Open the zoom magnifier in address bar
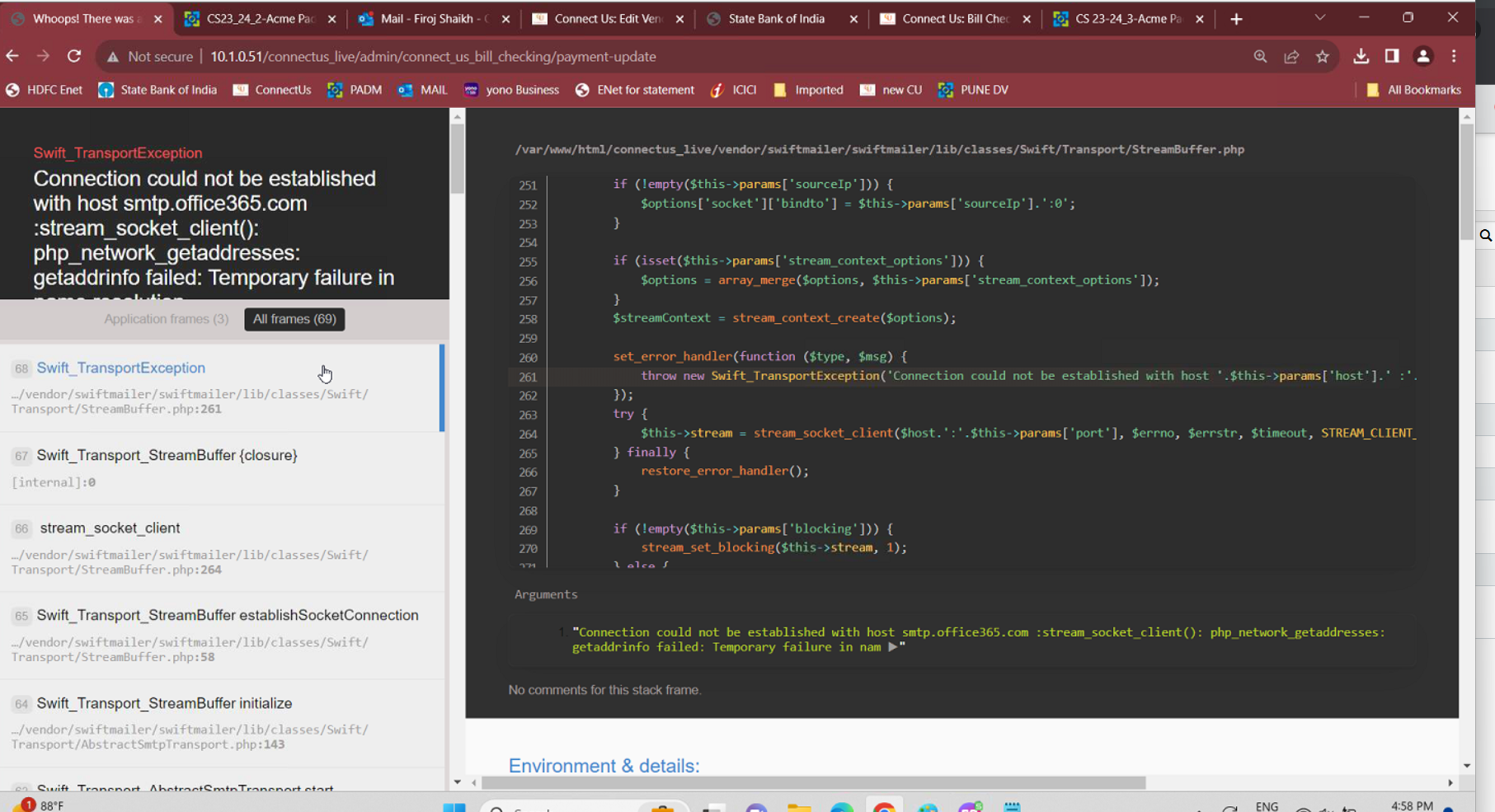The width and height of the screenshot is (1495, 812). pyautogui.click(x=1260, y=56)
